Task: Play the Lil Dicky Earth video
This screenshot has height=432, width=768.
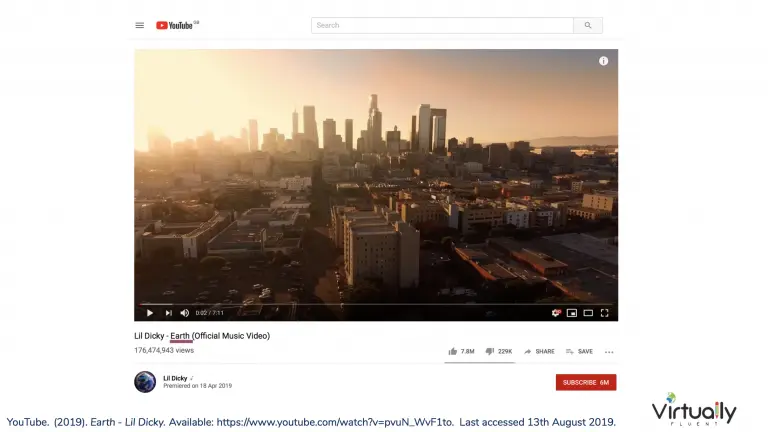Action: 150,313
